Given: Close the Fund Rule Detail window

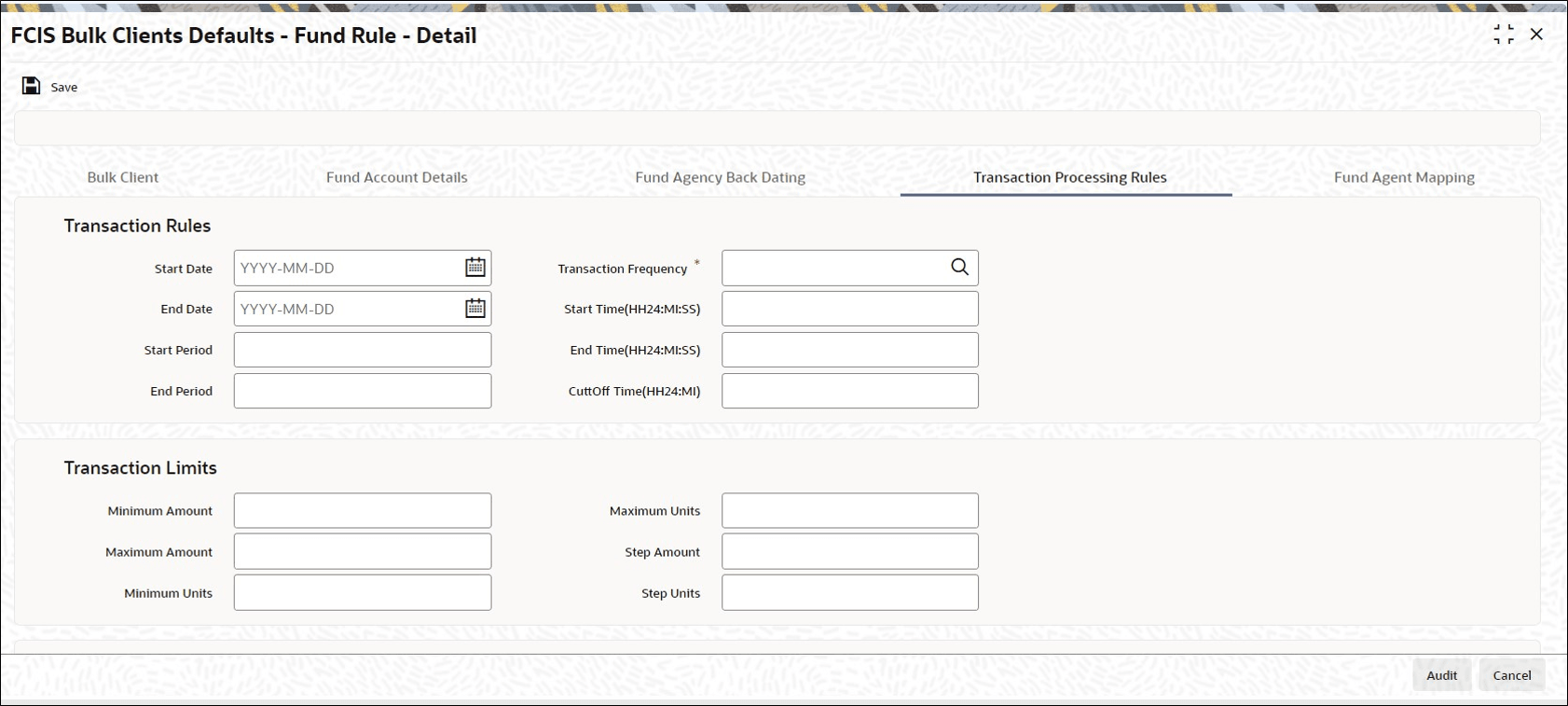Looking at the screenshot, I should pos(1536,35).
